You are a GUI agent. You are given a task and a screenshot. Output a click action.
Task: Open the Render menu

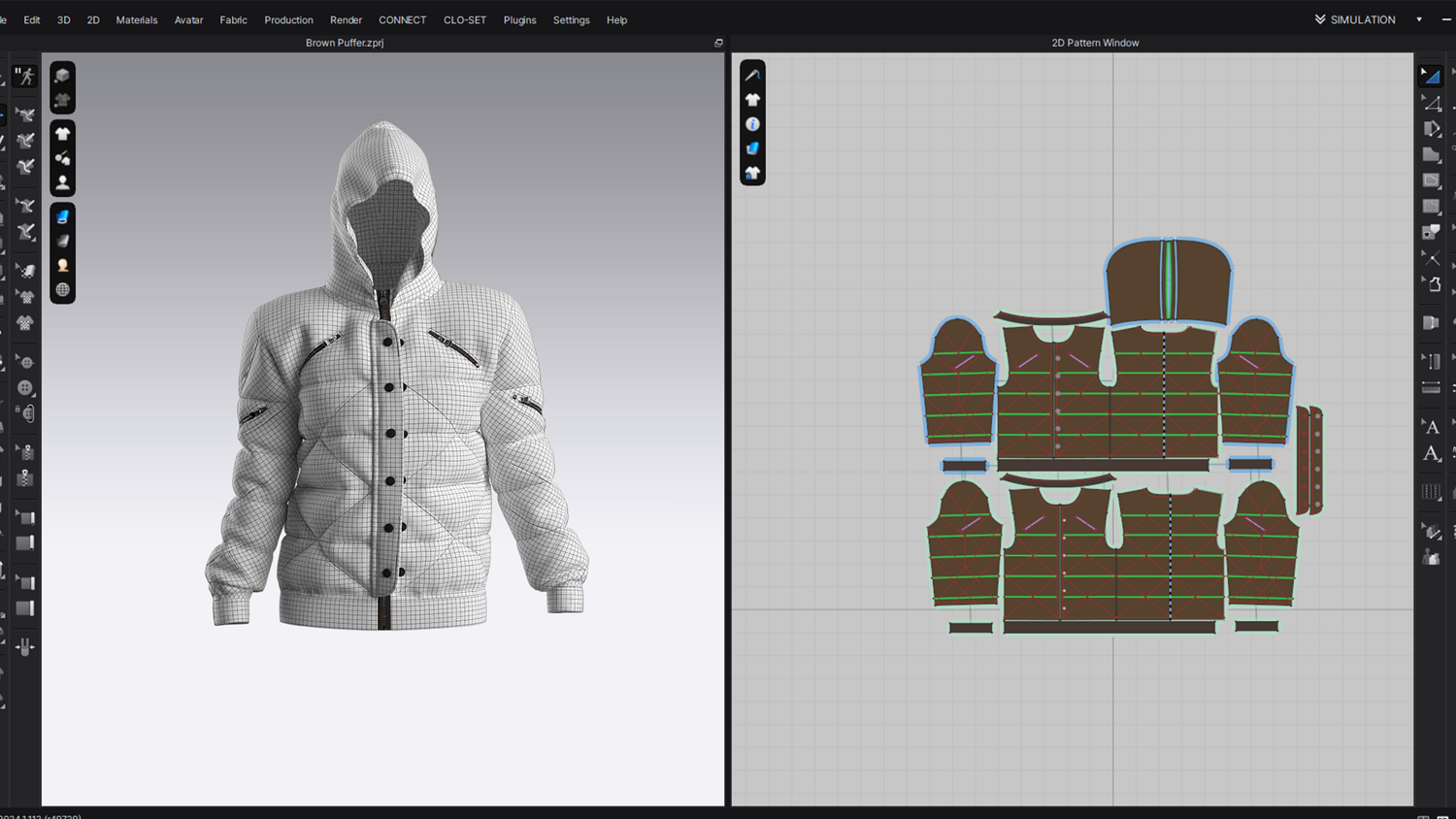click(346, 19)
